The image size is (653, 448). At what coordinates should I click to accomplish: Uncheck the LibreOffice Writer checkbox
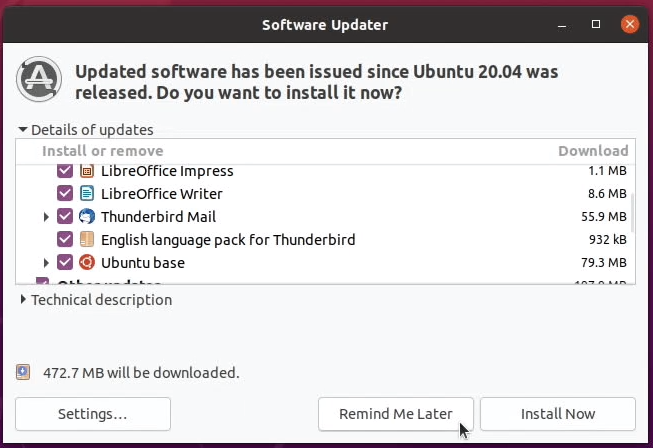(x=65, y=193)
